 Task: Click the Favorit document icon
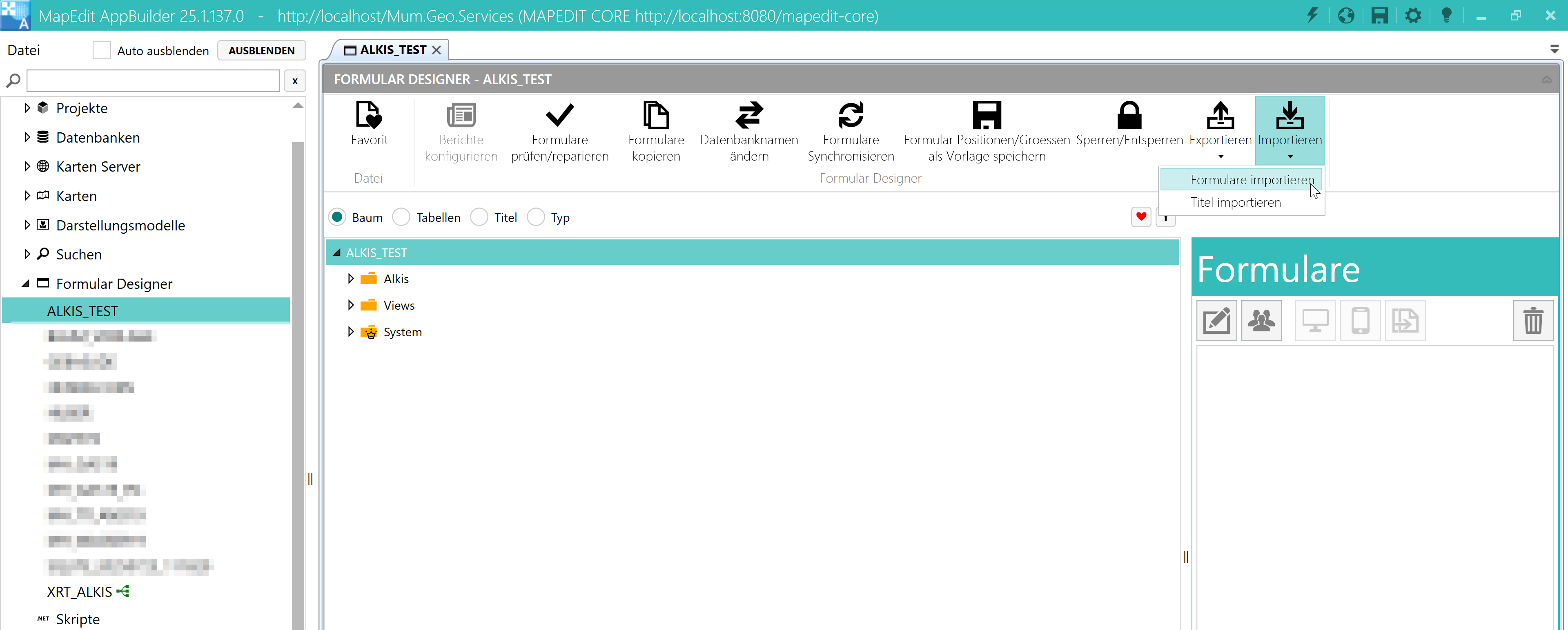point(369,116)
